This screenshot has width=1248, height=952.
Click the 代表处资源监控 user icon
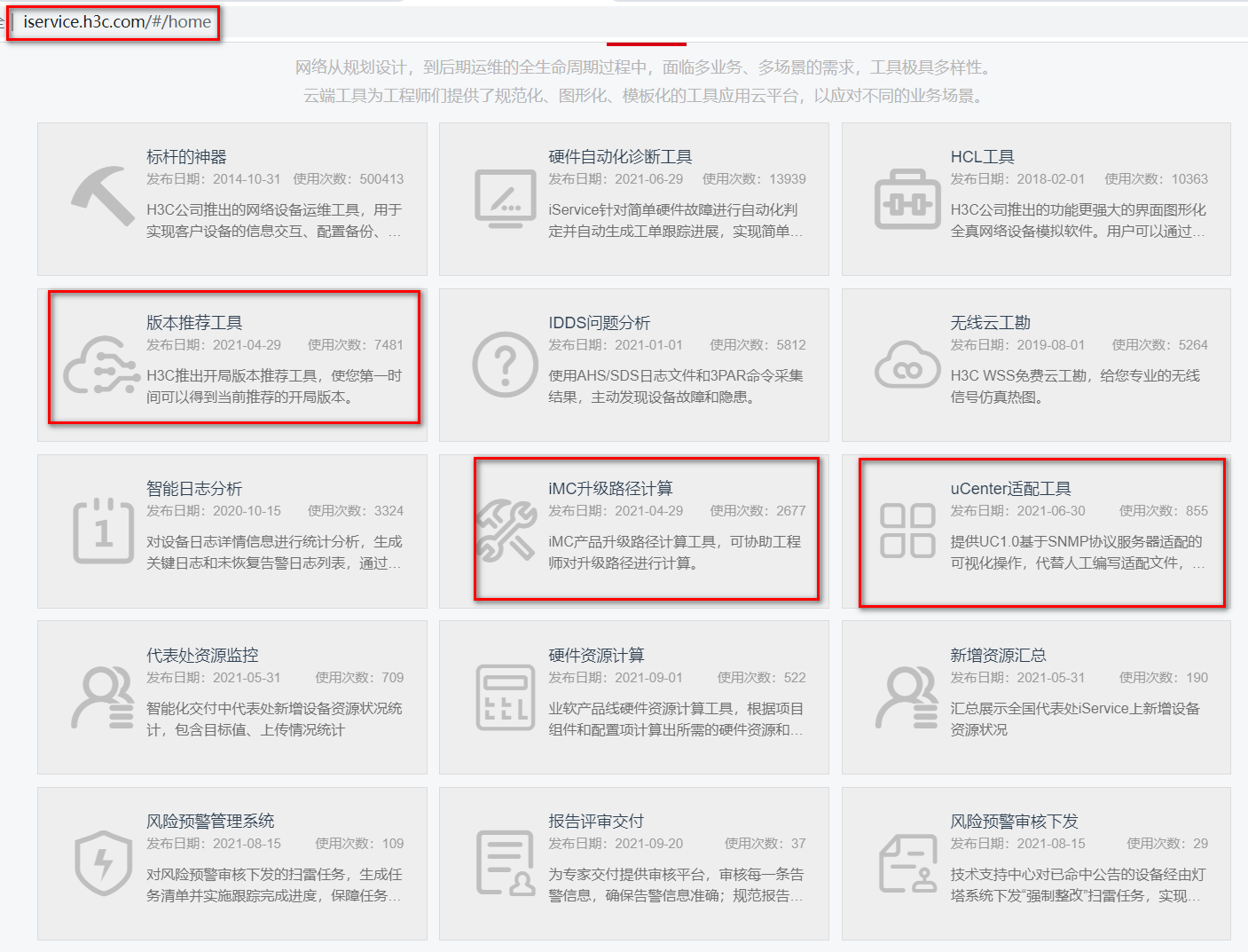103,697
